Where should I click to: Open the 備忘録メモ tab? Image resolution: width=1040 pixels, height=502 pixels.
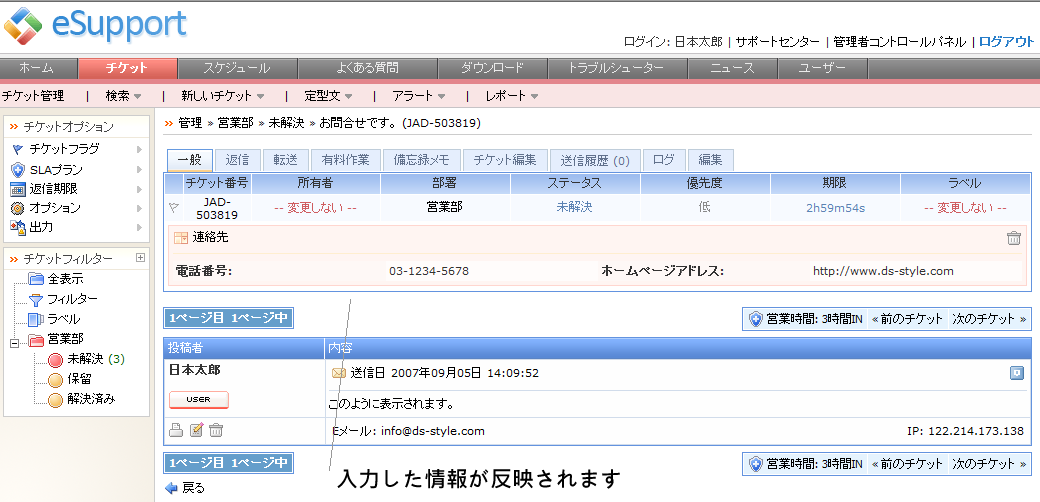421,160
